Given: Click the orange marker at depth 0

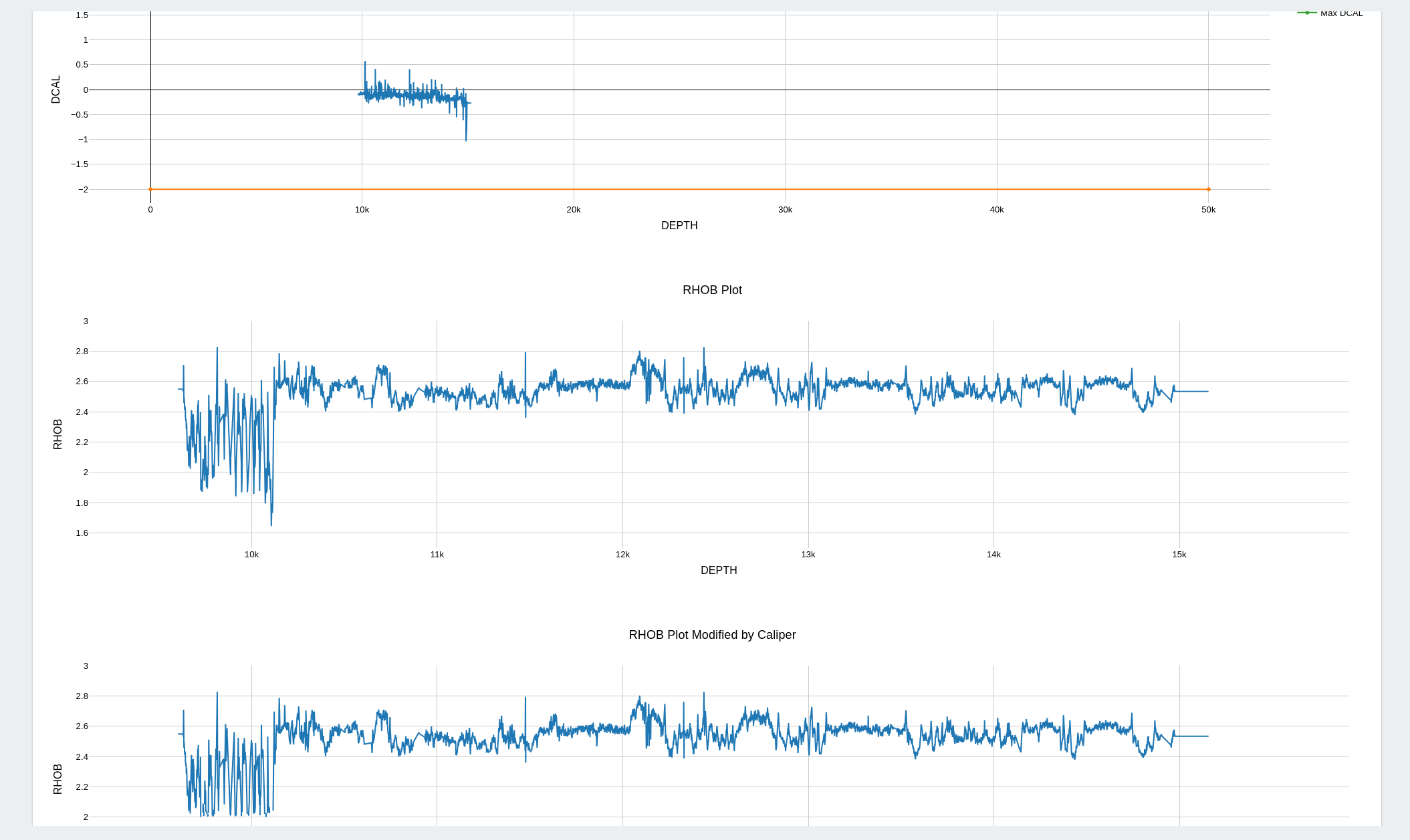Looking at the screenshot, I should point(150,189).
